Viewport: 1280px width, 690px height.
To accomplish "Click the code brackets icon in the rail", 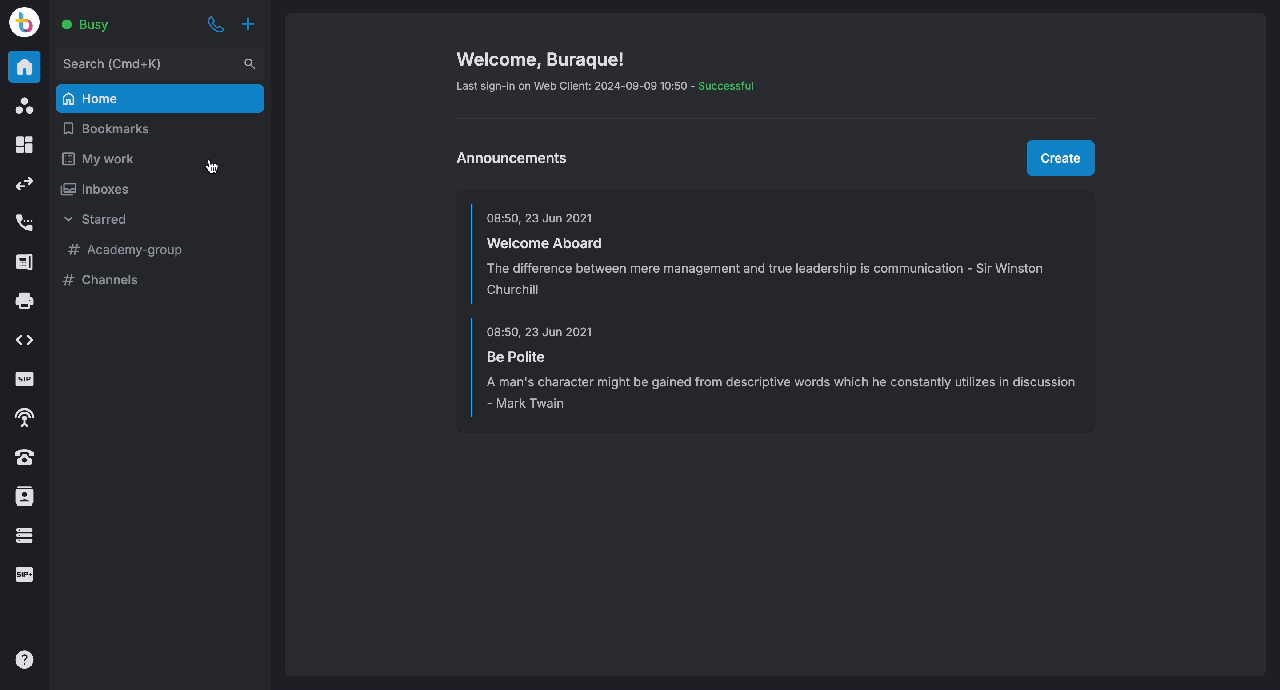I will (x=24, y=340).
